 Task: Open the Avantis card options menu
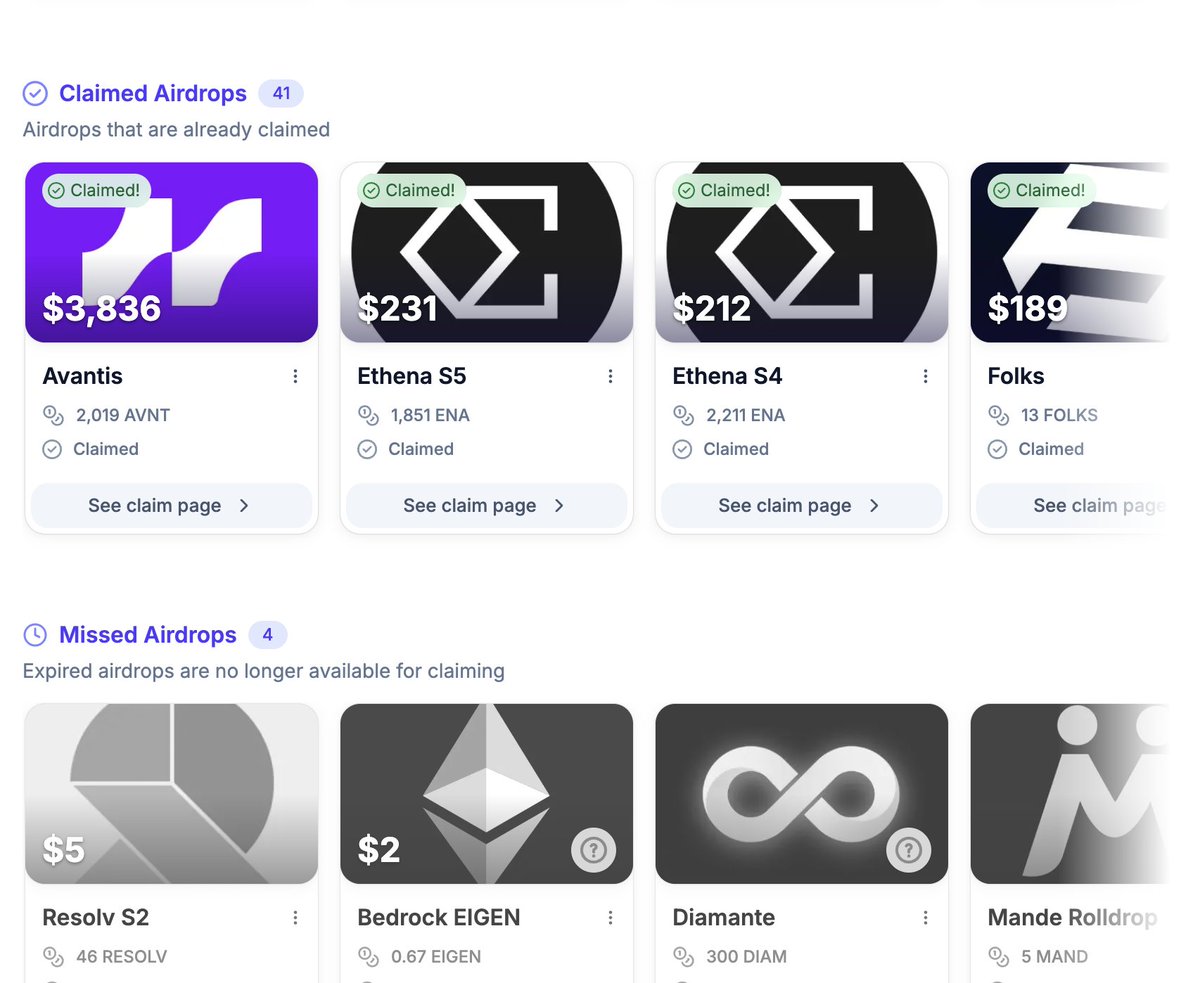tap(295, 376)
